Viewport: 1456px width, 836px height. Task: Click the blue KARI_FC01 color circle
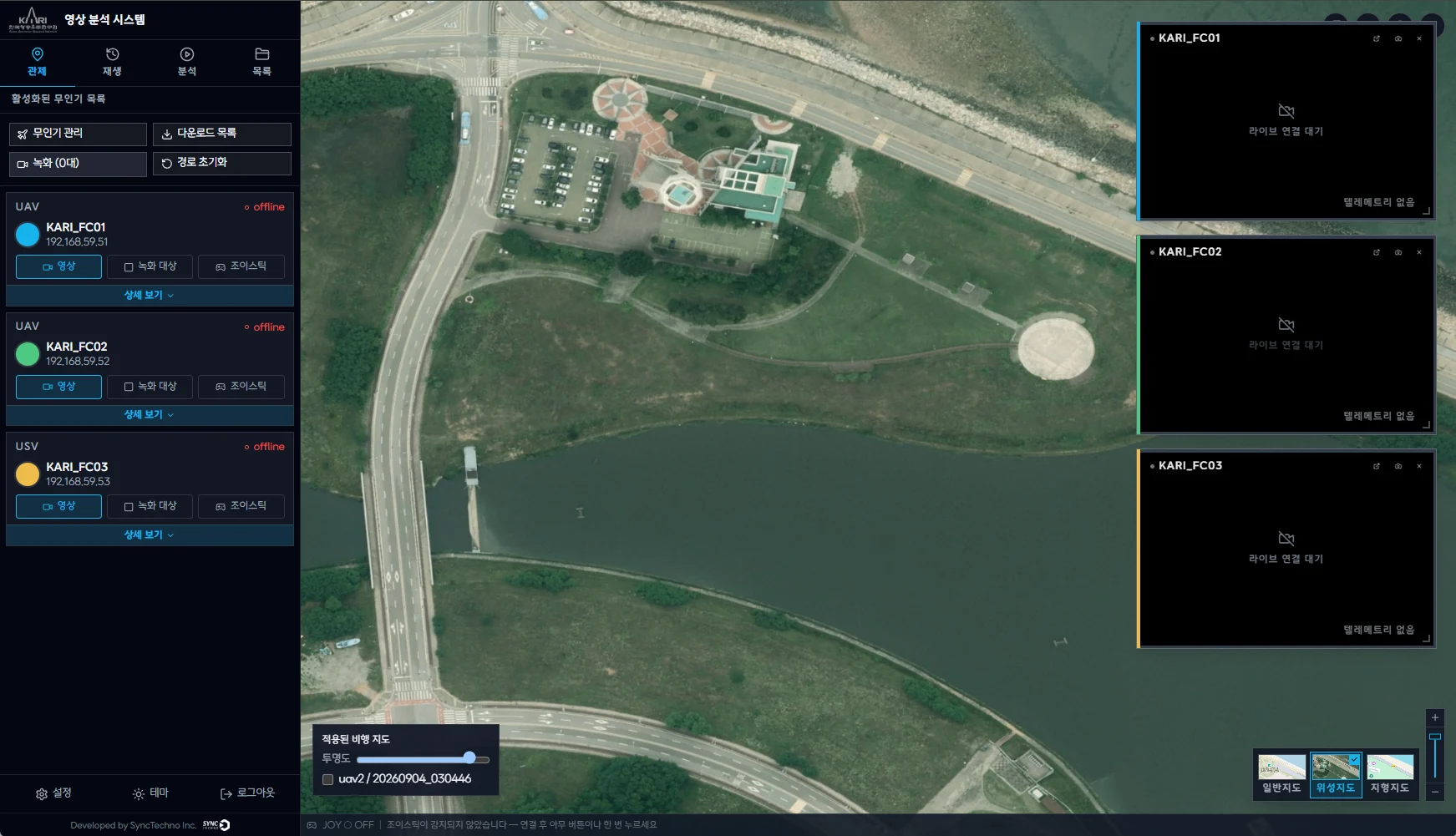click(28, 235)
